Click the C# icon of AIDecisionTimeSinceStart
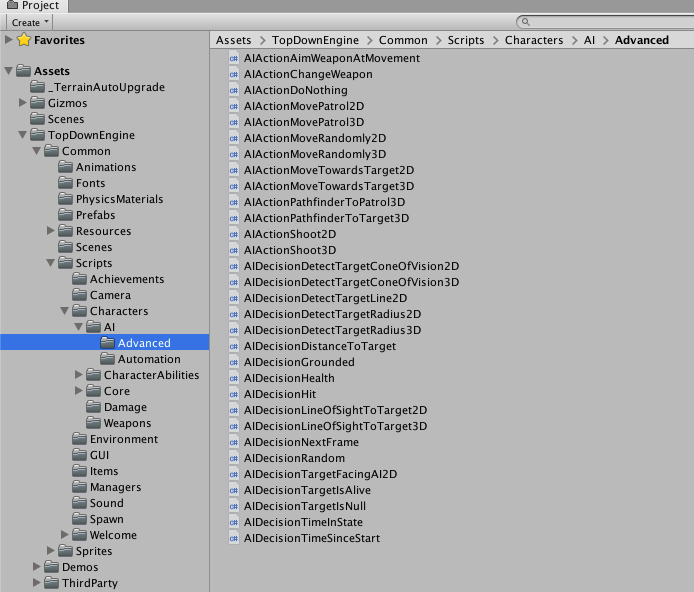Screen dimensions: 694x592 pyautogui.click(x=234, y=538)
